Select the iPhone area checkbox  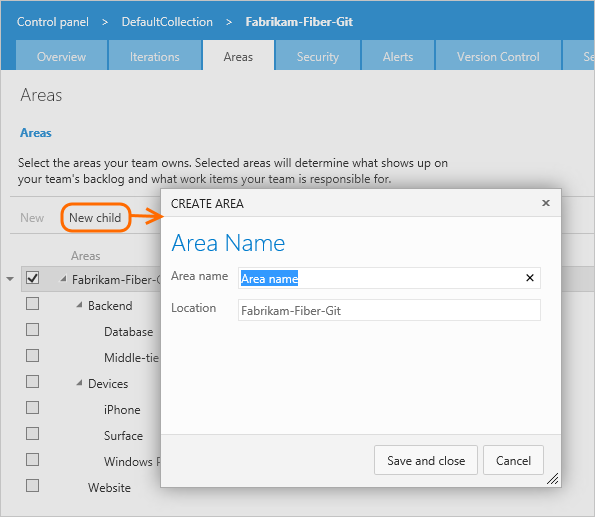pyautogui.click(x=32, y=408)
